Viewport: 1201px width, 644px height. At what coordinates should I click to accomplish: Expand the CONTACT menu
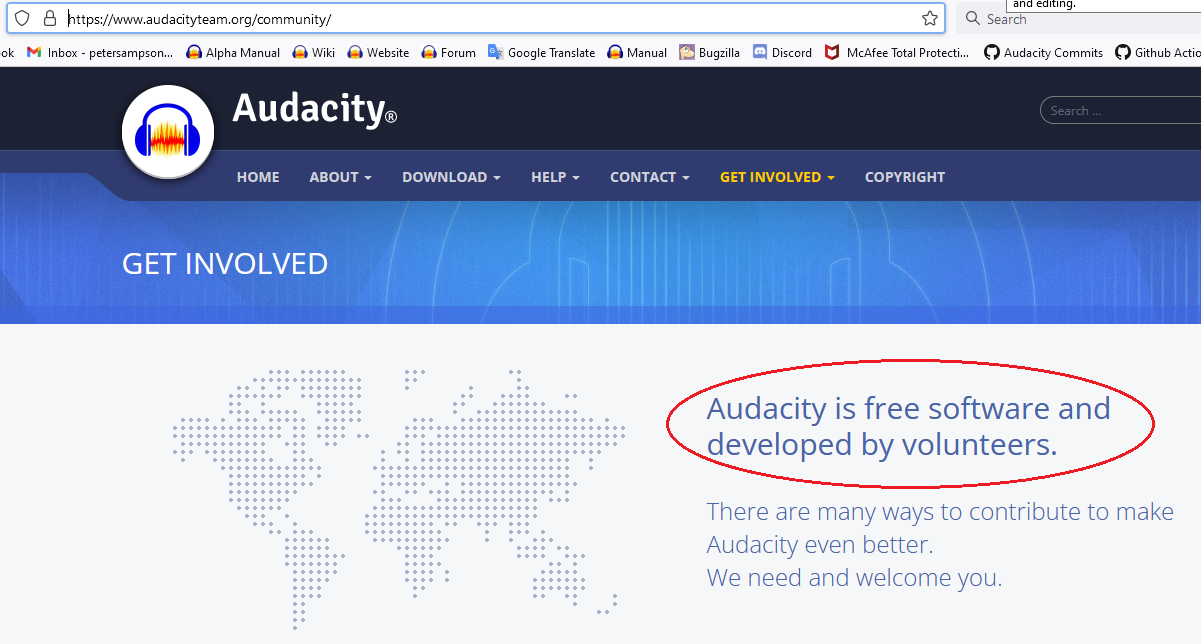click(650, 177)
